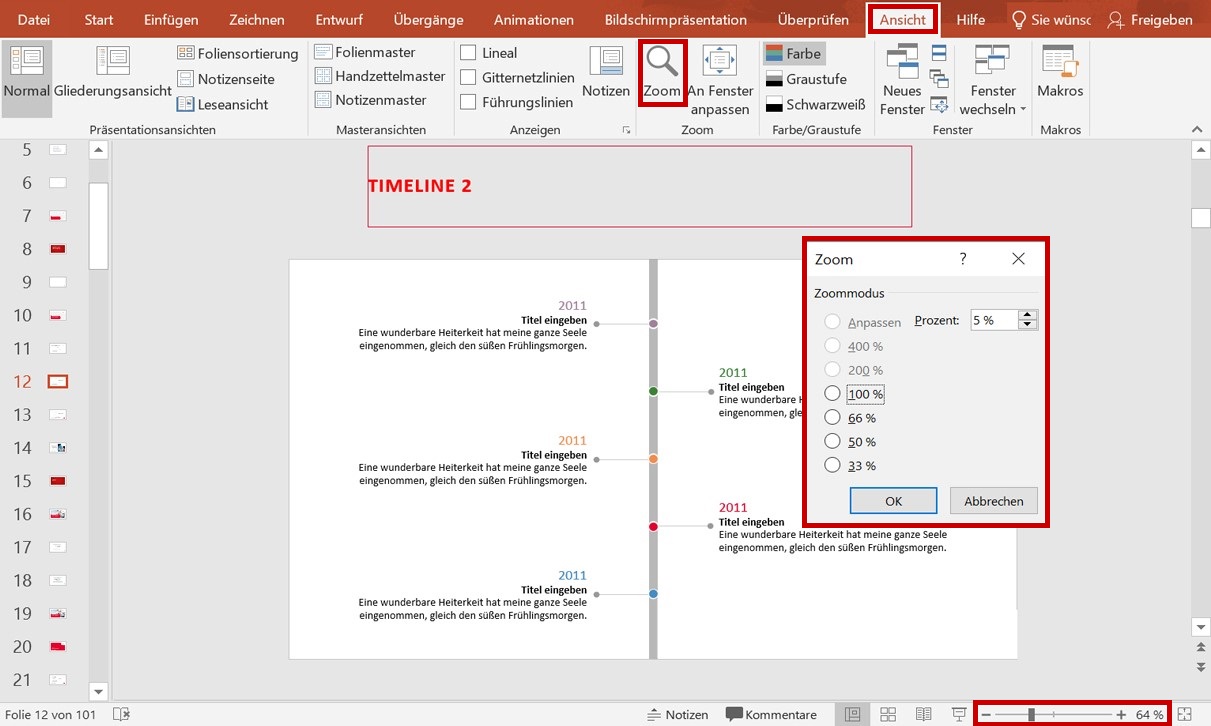The height and width of the screenshot is (726, 1211).
Task: Open Anzeigen group dialog launcher
Action: [627, 130]
